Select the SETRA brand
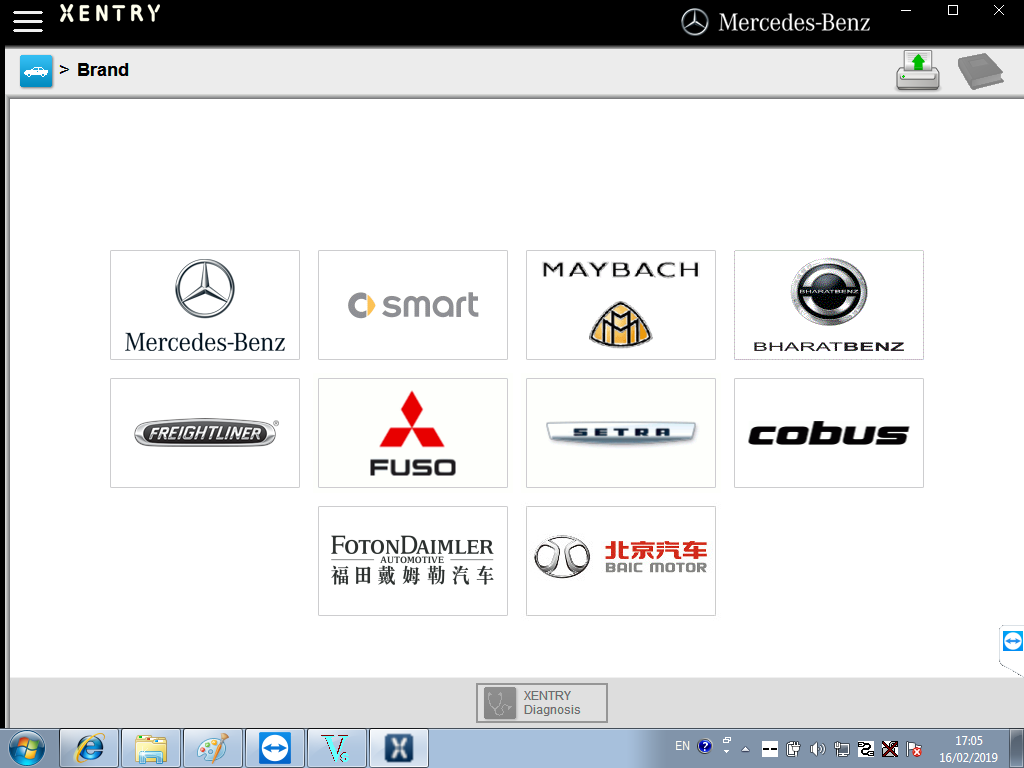Viewport: 1024px width, 768px height. tap(620, 433)
